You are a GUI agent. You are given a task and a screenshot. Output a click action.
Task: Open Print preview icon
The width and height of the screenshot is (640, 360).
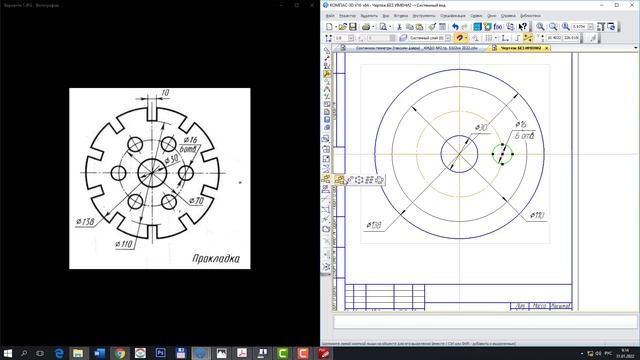coord(383,27)
